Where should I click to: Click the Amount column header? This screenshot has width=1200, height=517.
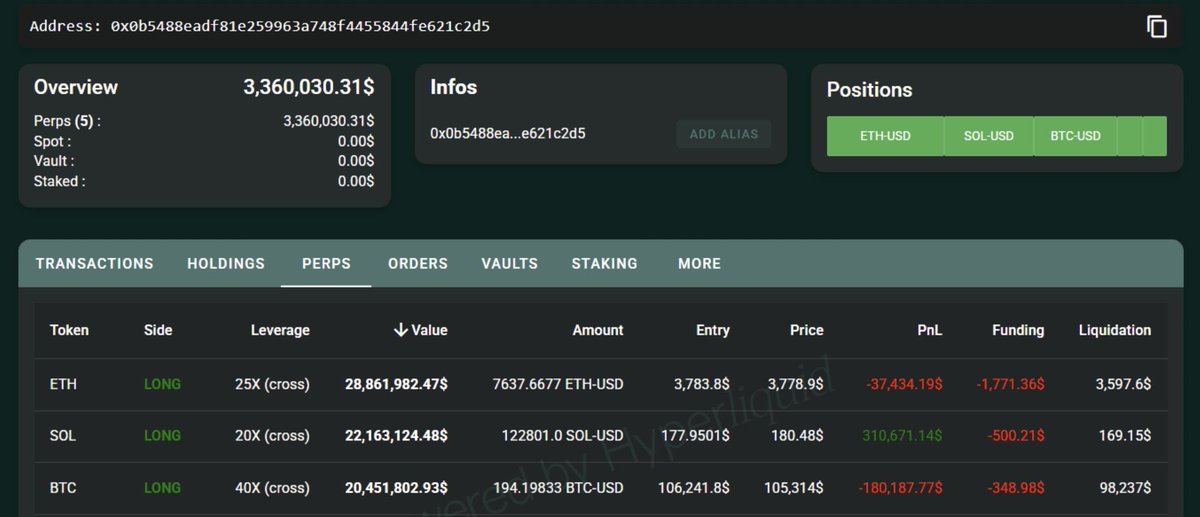point(598,330)
